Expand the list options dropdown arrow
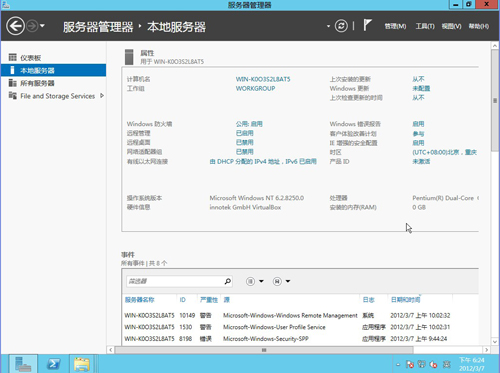This screenshot has height=373, width=500. tap(261, 281)
